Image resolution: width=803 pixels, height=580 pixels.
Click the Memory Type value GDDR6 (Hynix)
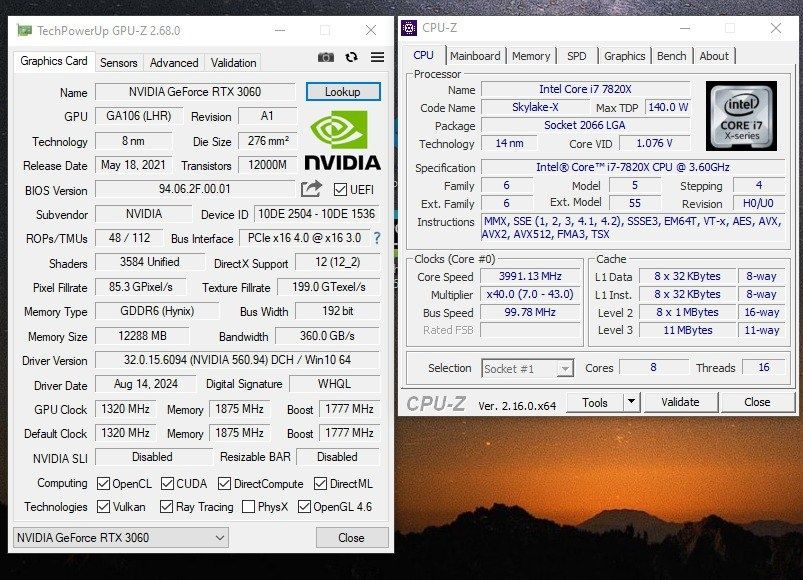click(x=157, y=311)
